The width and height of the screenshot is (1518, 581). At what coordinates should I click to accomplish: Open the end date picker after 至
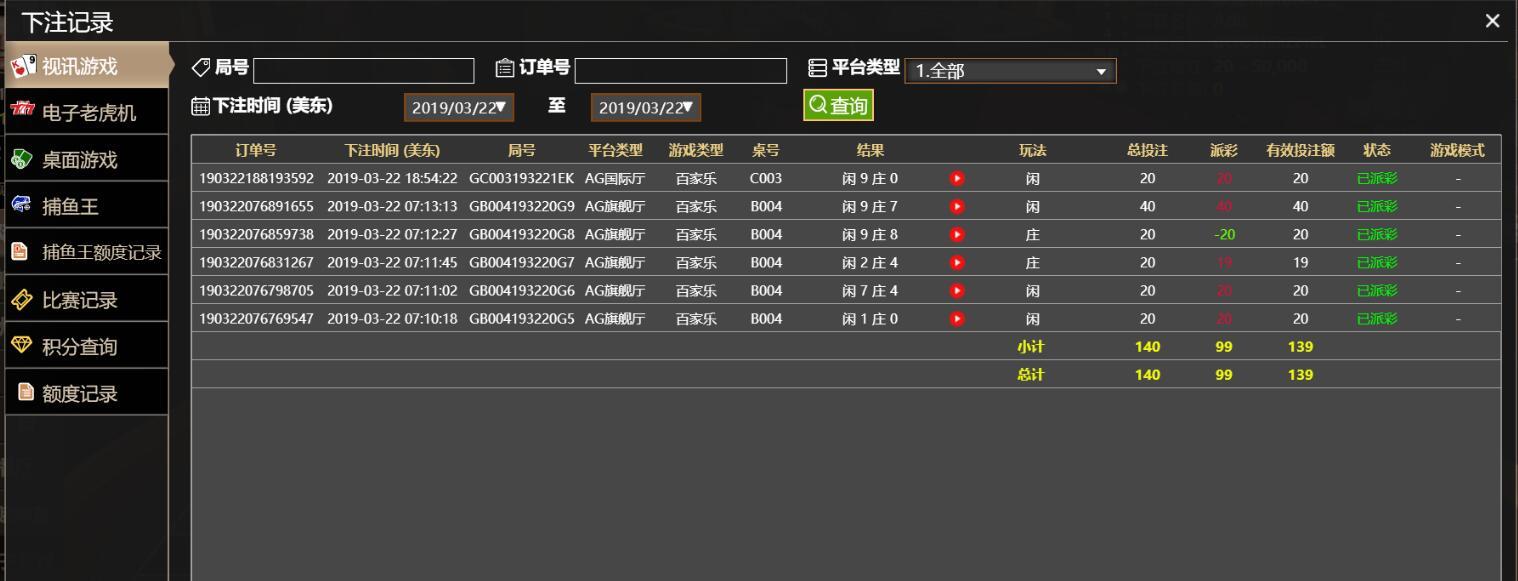646,107
